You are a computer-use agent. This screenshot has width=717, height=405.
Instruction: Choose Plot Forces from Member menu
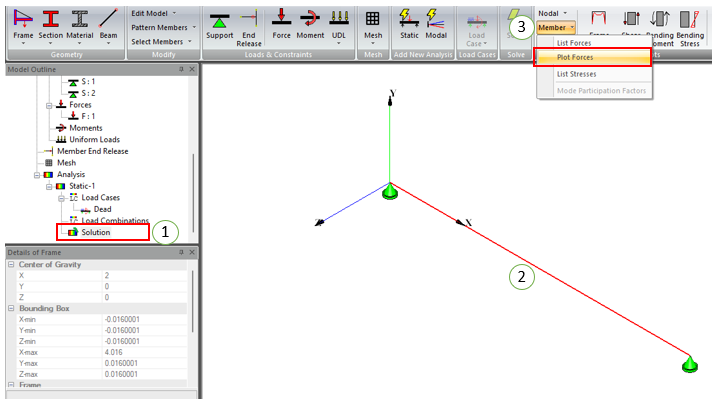pyautogui.click(x=576, y=58)
